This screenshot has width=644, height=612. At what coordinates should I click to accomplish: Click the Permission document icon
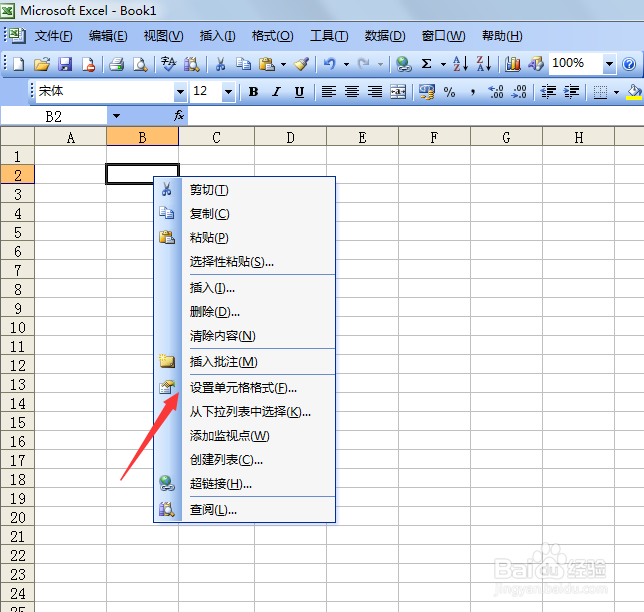[88, 64]
